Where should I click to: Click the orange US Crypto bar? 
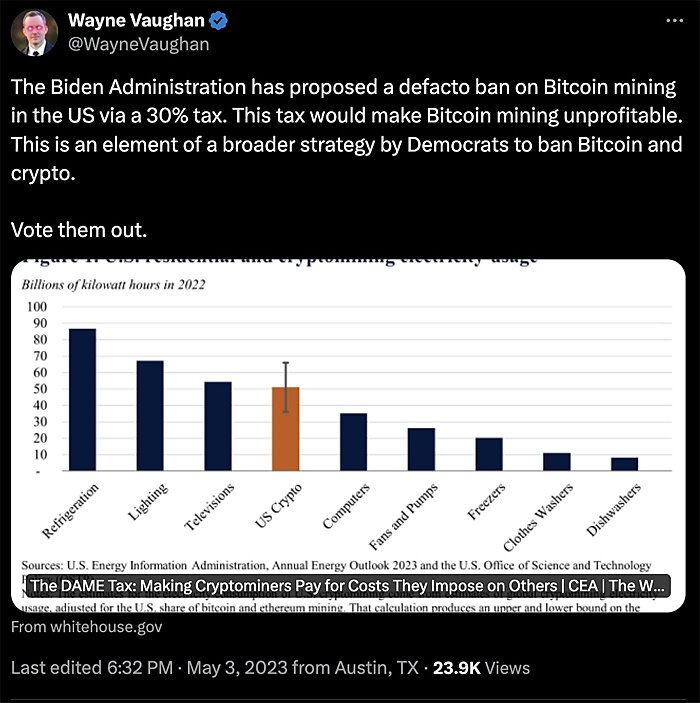pyautogui.click(x=286, y=428)
